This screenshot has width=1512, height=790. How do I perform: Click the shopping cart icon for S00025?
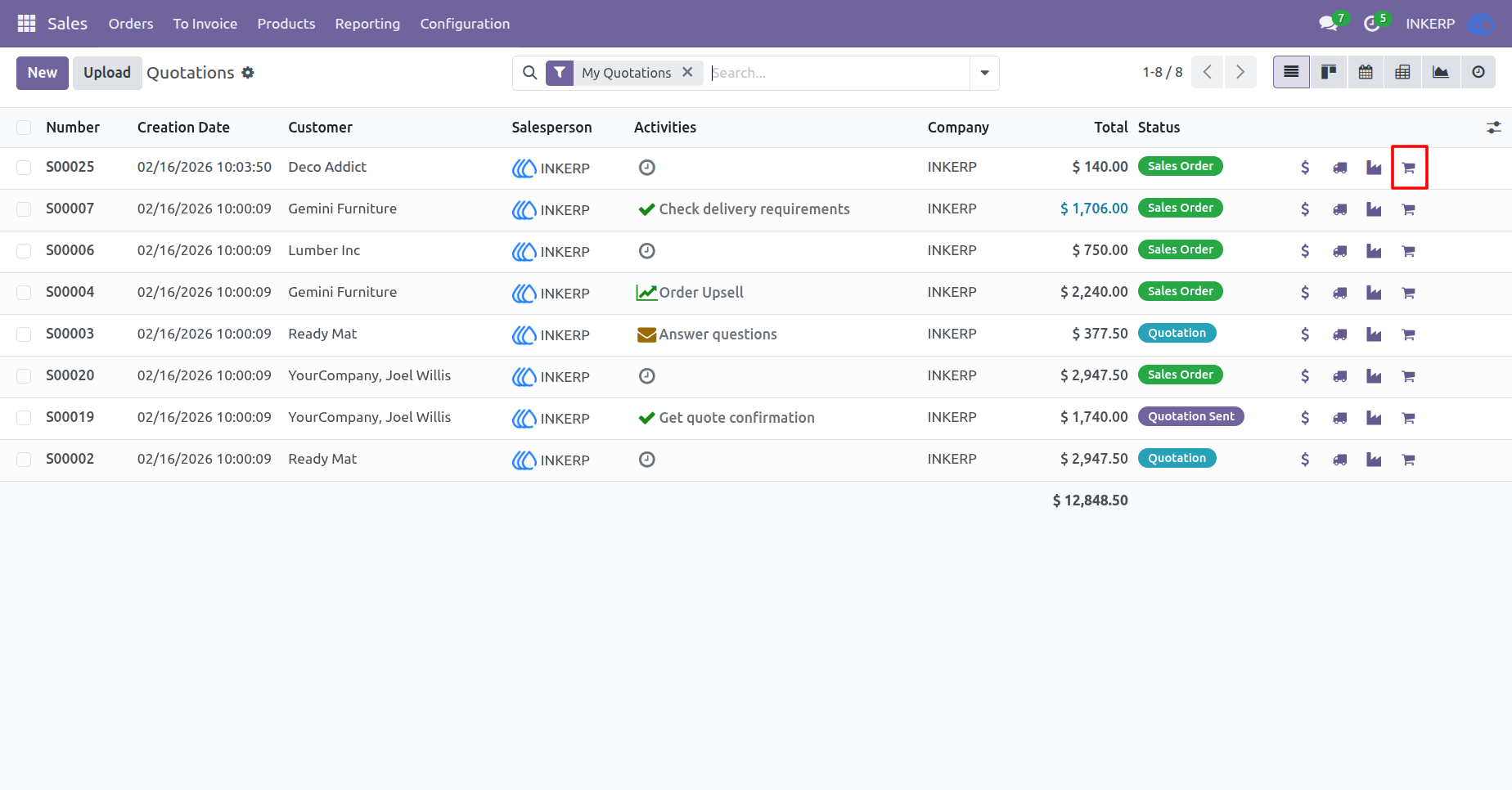pyautogui.click(x=1408, y=168)
